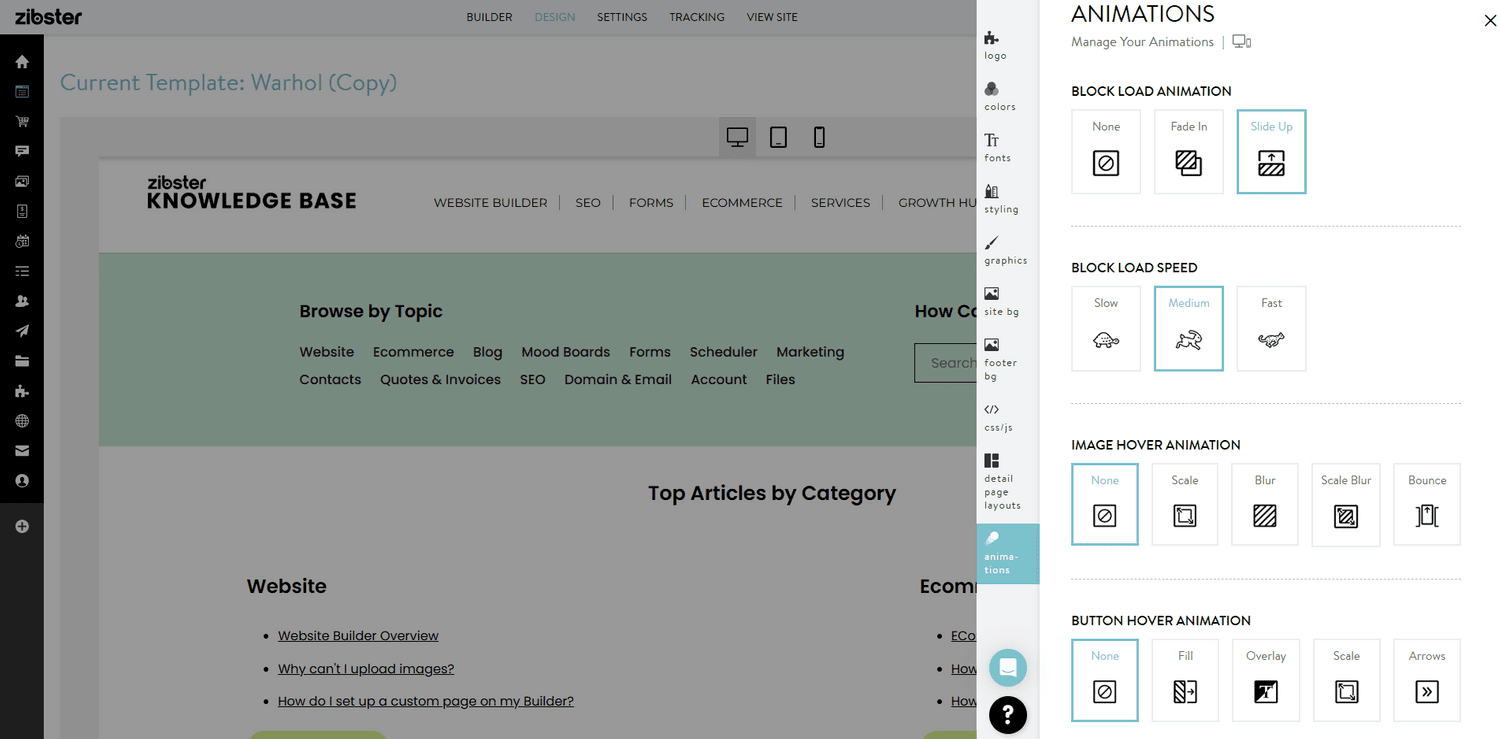
Task: Click the folder icon in left sidebar
Action: (x=22, y=361)
